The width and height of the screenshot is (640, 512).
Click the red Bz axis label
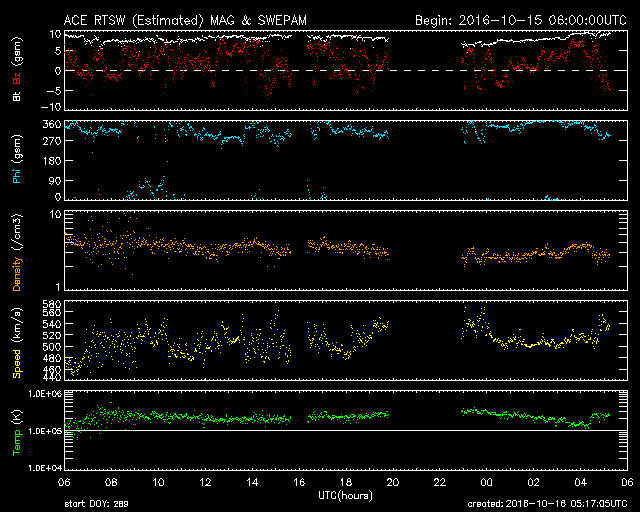17,78
